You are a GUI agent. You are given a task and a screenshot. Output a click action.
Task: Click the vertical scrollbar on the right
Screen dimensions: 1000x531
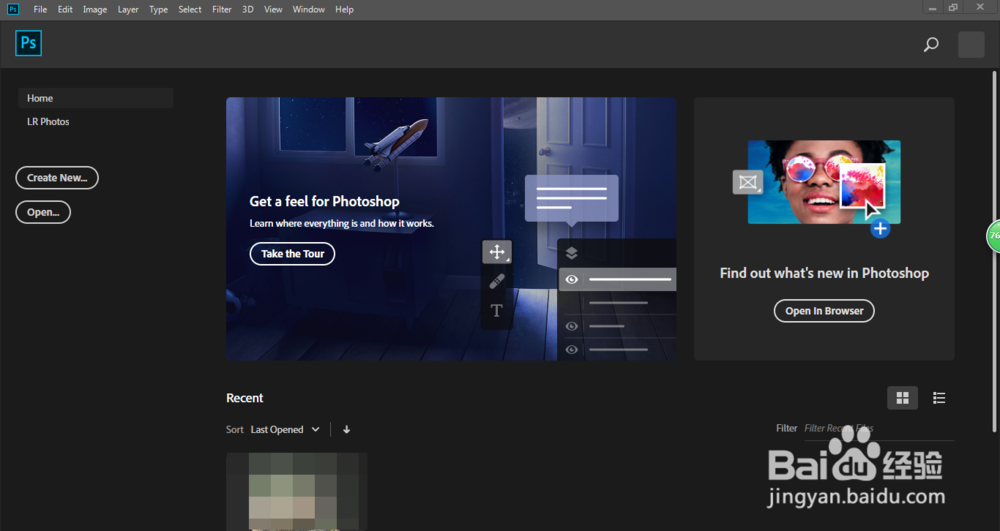tap(994, 252)
